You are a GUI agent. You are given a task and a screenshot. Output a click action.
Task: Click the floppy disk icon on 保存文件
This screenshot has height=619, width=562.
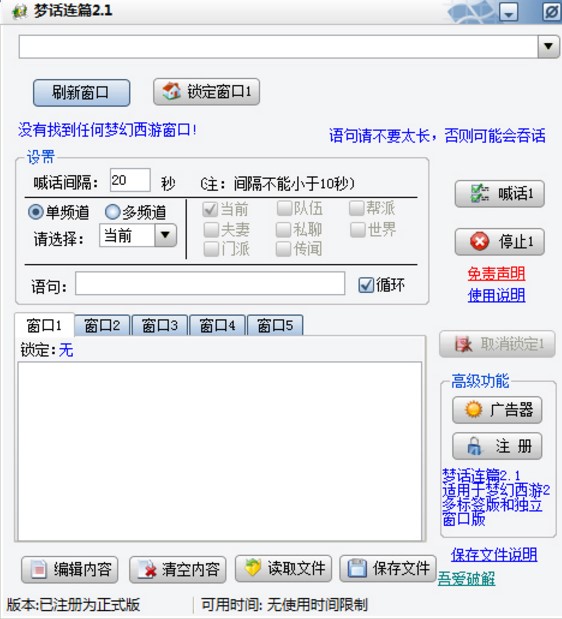click(357, 568)
